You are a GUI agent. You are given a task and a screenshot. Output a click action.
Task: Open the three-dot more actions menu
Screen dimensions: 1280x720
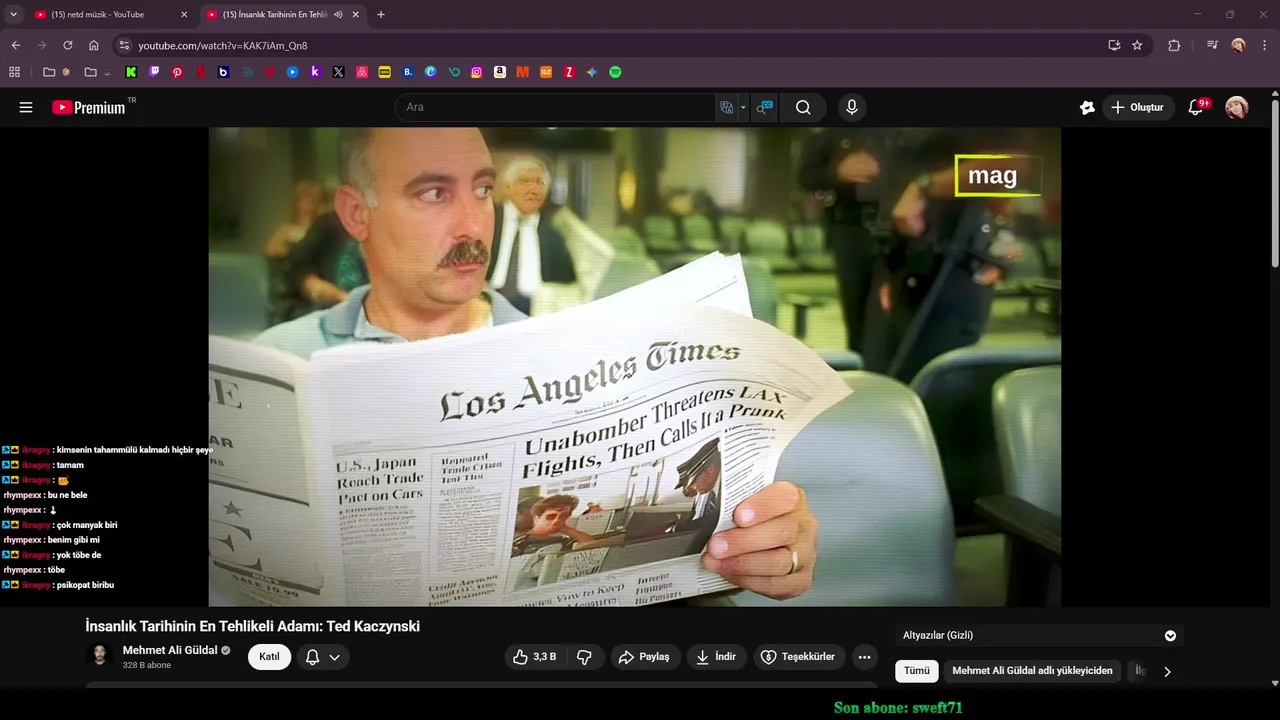864,657
